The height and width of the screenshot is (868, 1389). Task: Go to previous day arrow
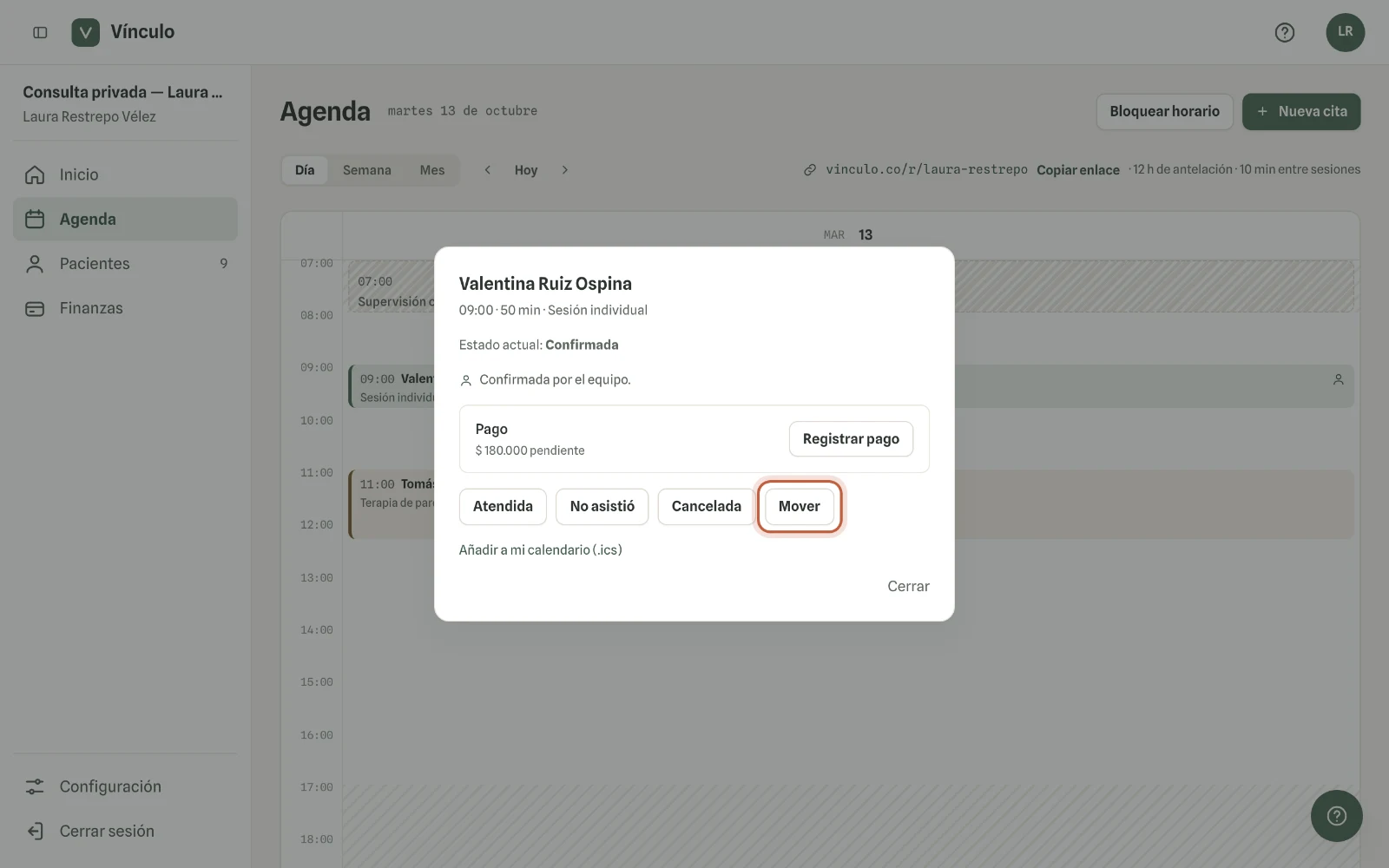[488, 170]
